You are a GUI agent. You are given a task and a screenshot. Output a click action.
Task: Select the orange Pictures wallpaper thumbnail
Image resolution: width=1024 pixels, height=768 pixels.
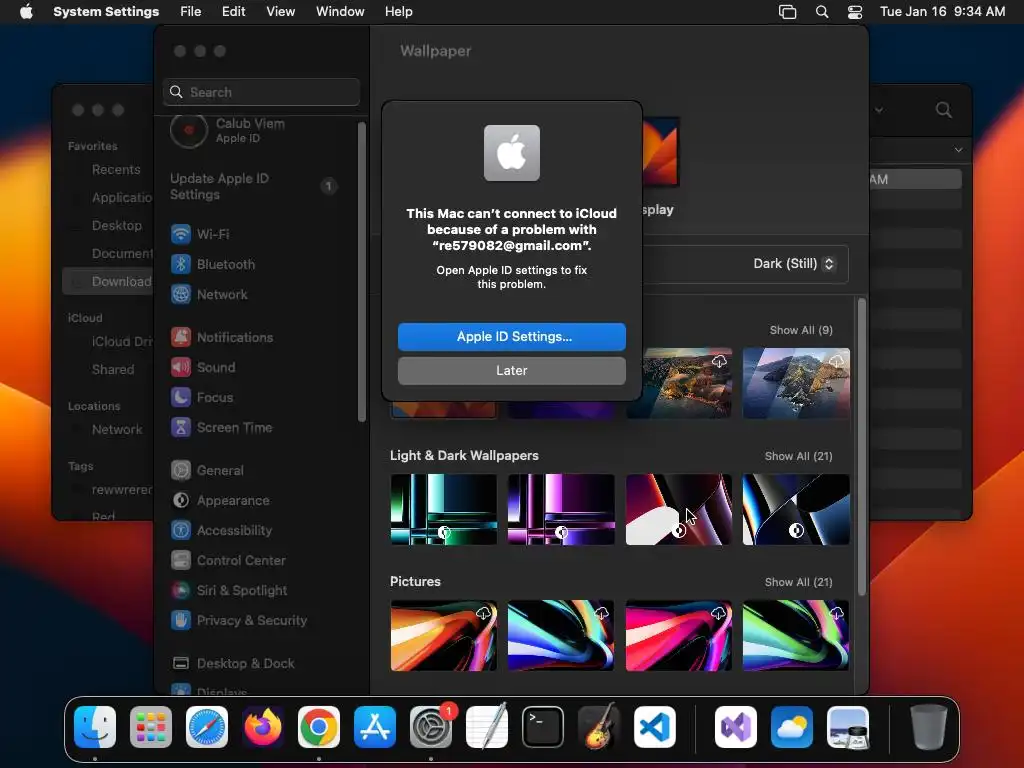pyautogui.click(x=443, y=635)
